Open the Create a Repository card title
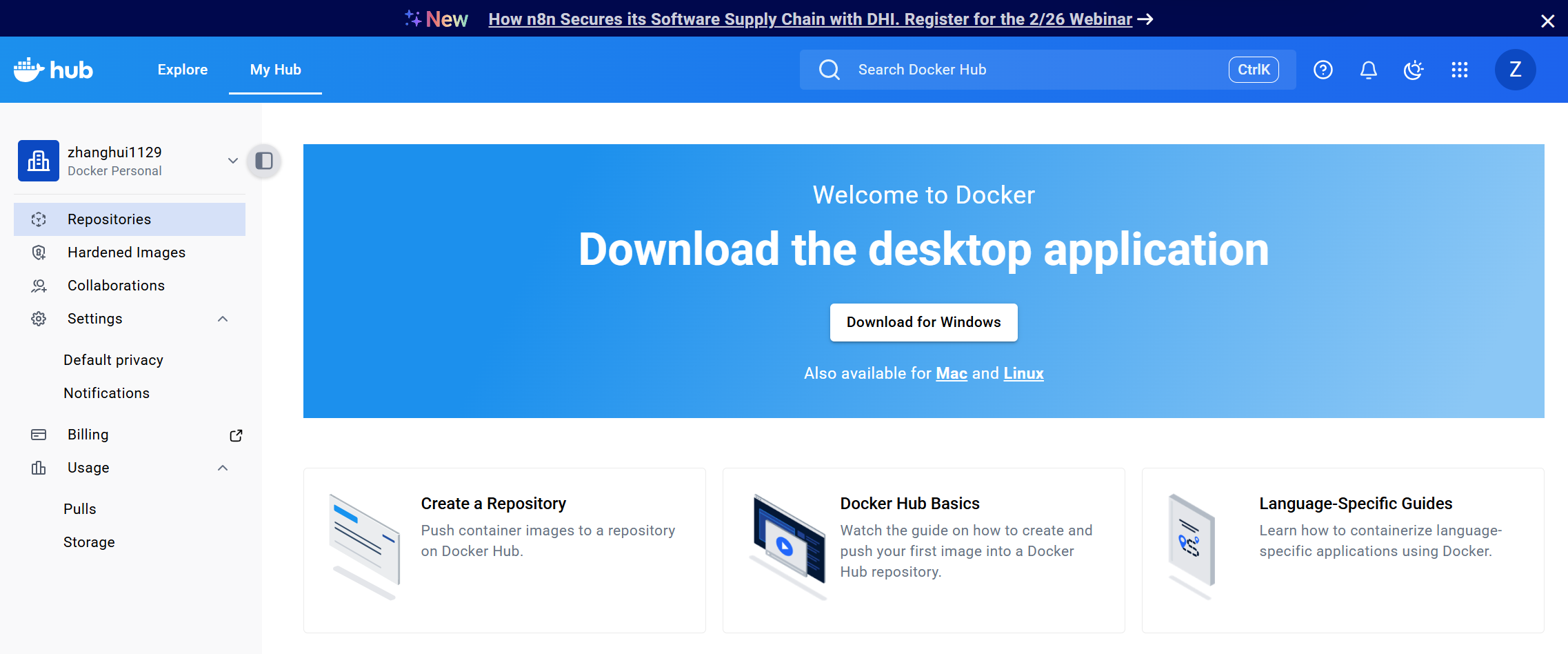 [x=494, y=504]
